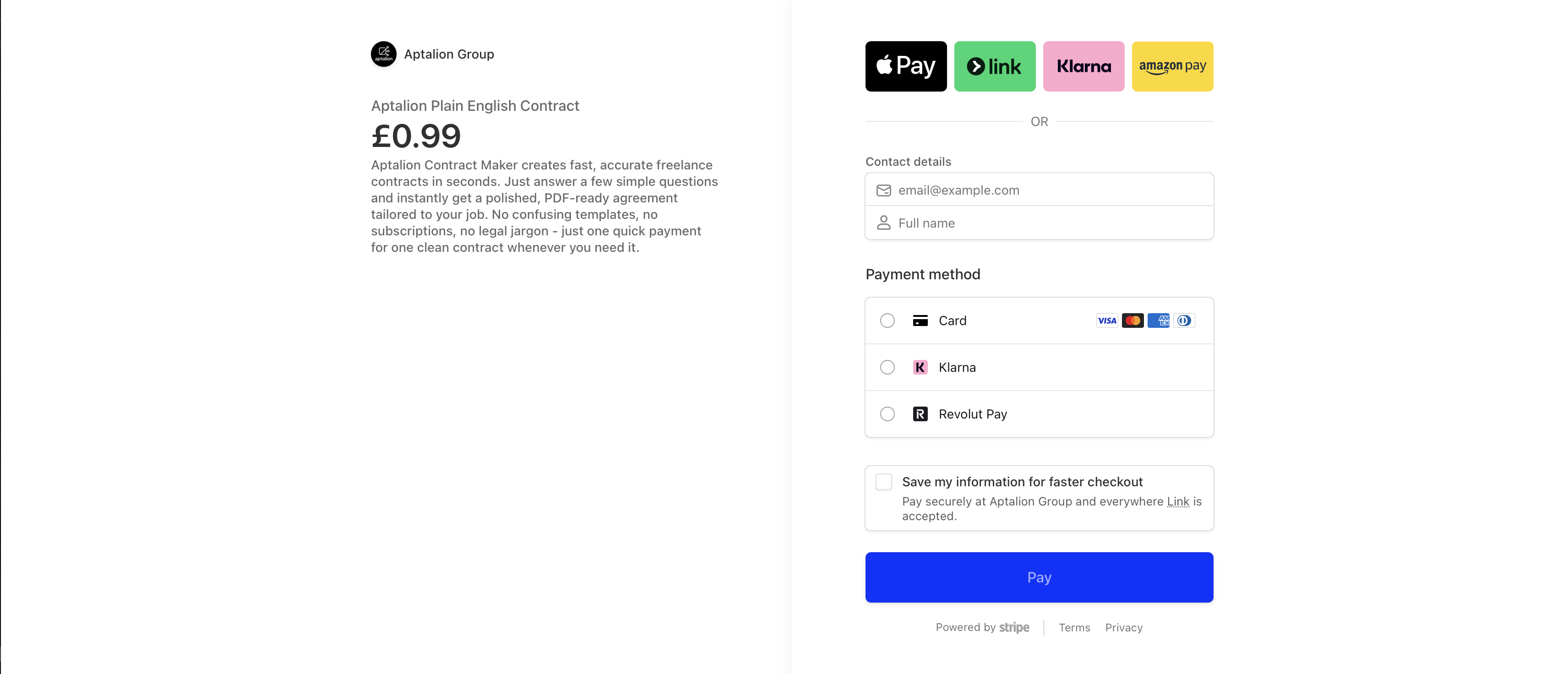The height and width of the screenshot is (674, 1568).
Task: Pay with Apple Pay
Action: [906, 66]
